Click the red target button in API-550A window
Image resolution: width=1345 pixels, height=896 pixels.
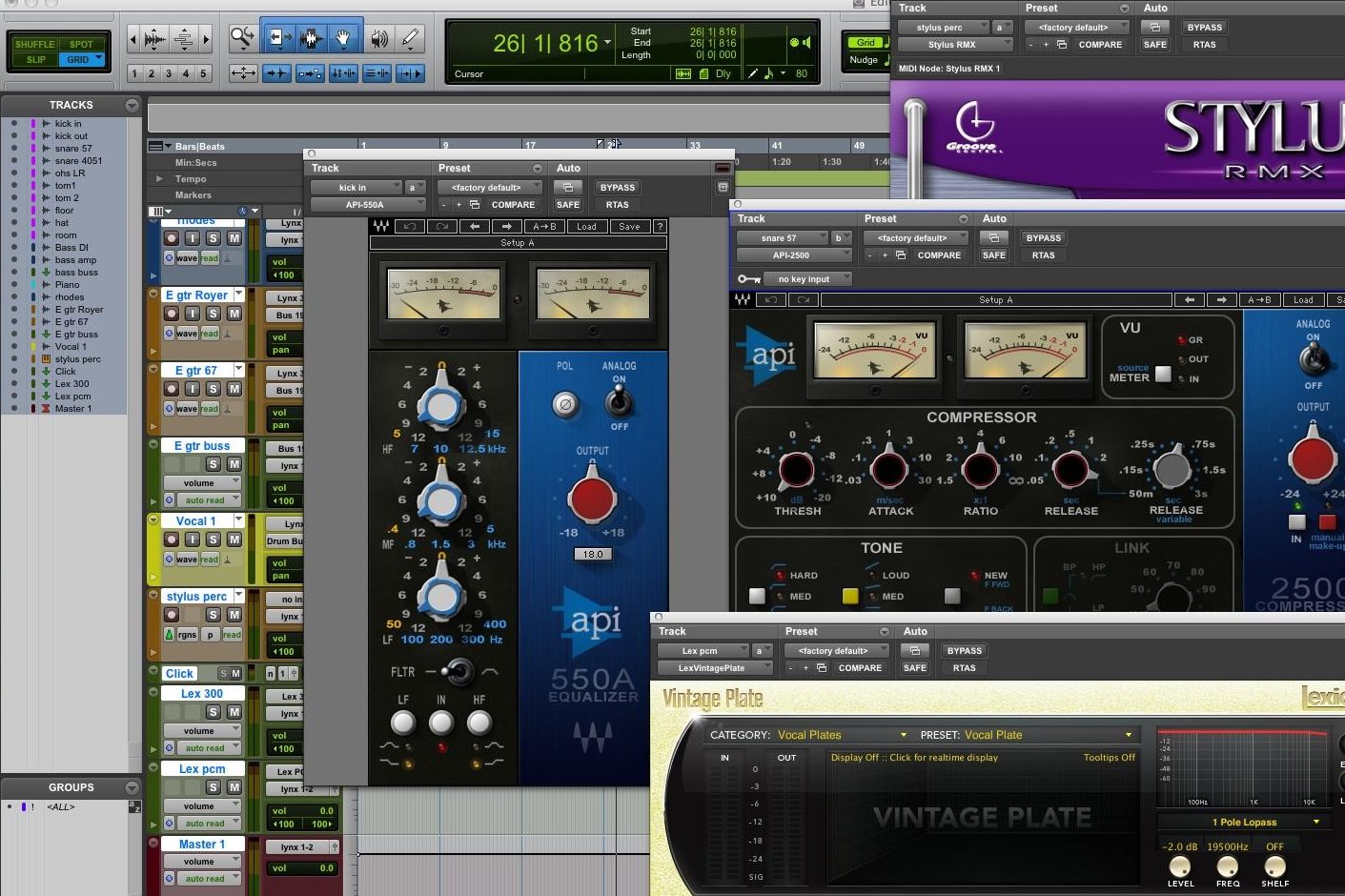pyautogui.click(x=723, y=168)
